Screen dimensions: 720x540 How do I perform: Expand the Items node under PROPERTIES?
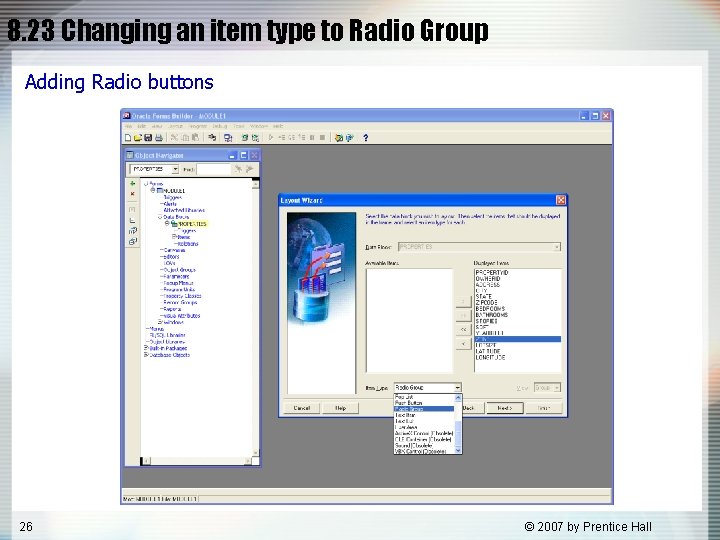pyautogui.click(x=174, y=237)
